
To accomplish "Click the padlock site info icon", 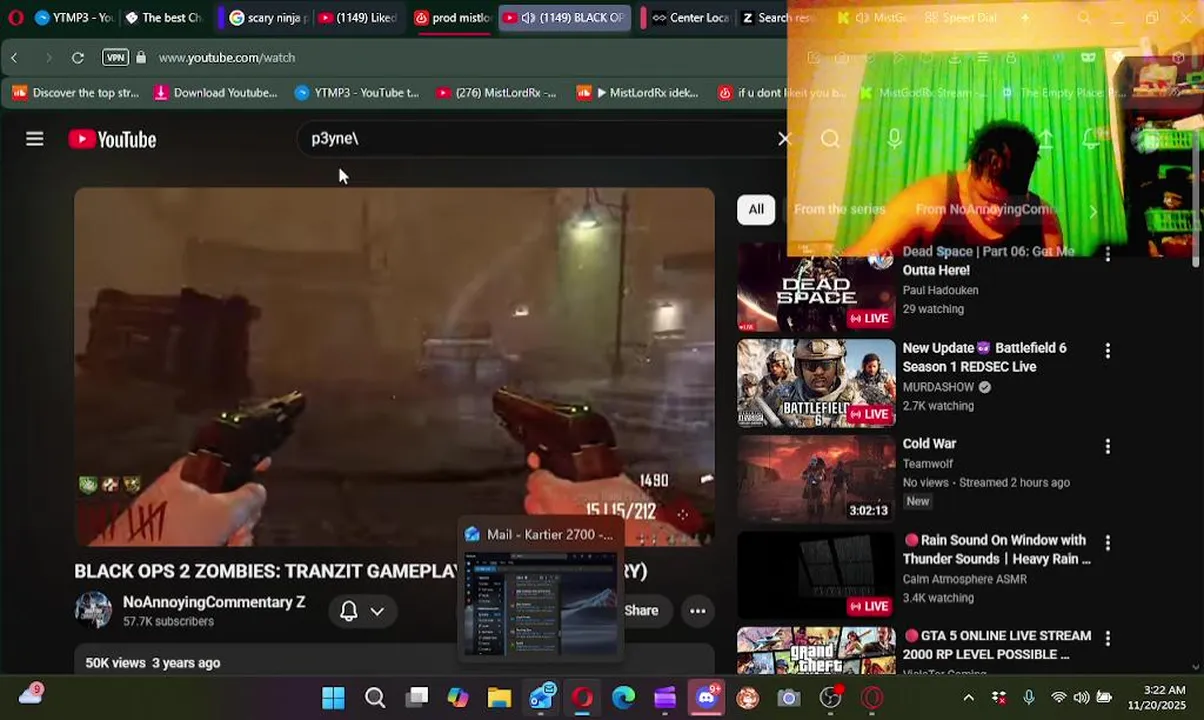I will point(141,58).
